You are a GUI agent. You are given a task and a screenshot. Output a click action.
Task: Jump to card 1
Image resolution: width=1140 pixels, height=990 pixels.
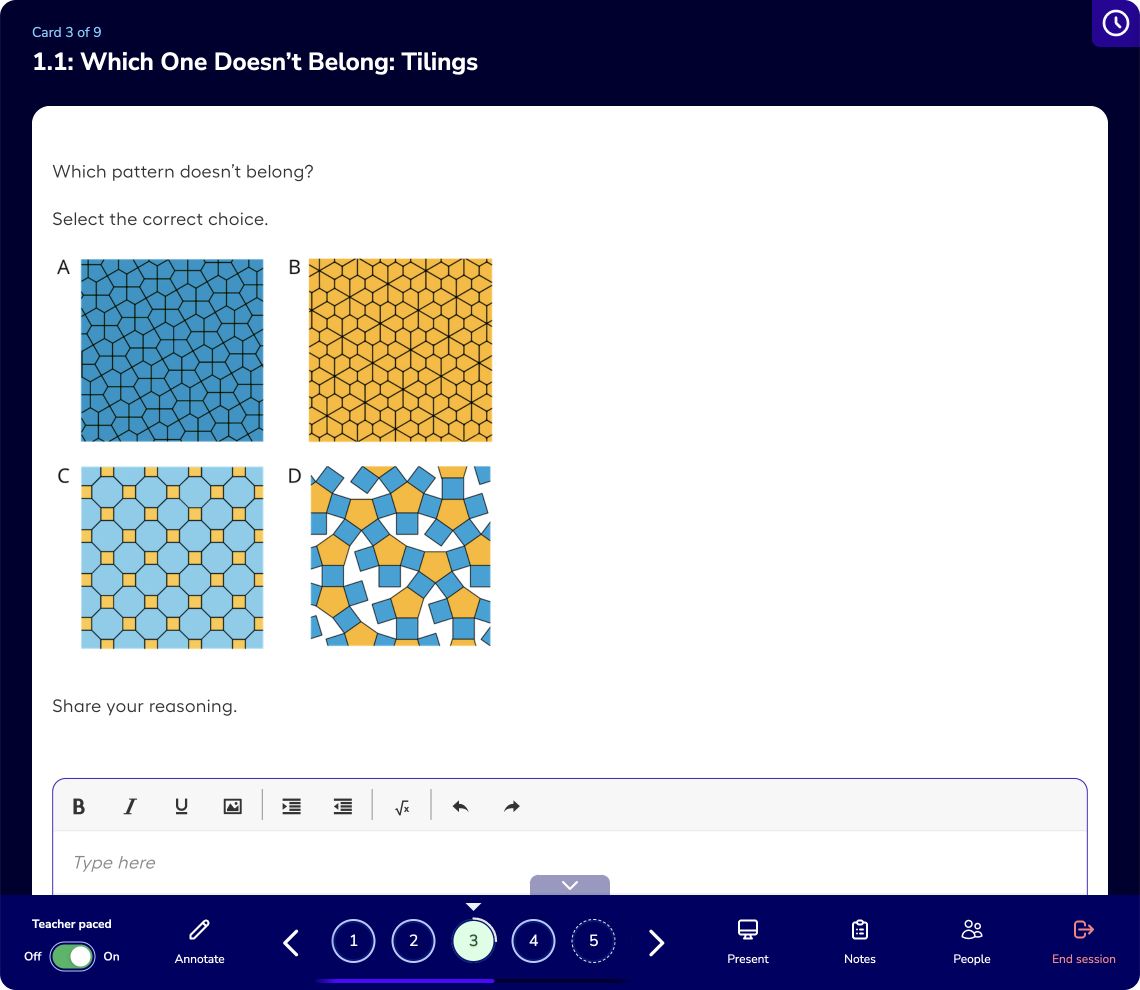coord(353,941)
